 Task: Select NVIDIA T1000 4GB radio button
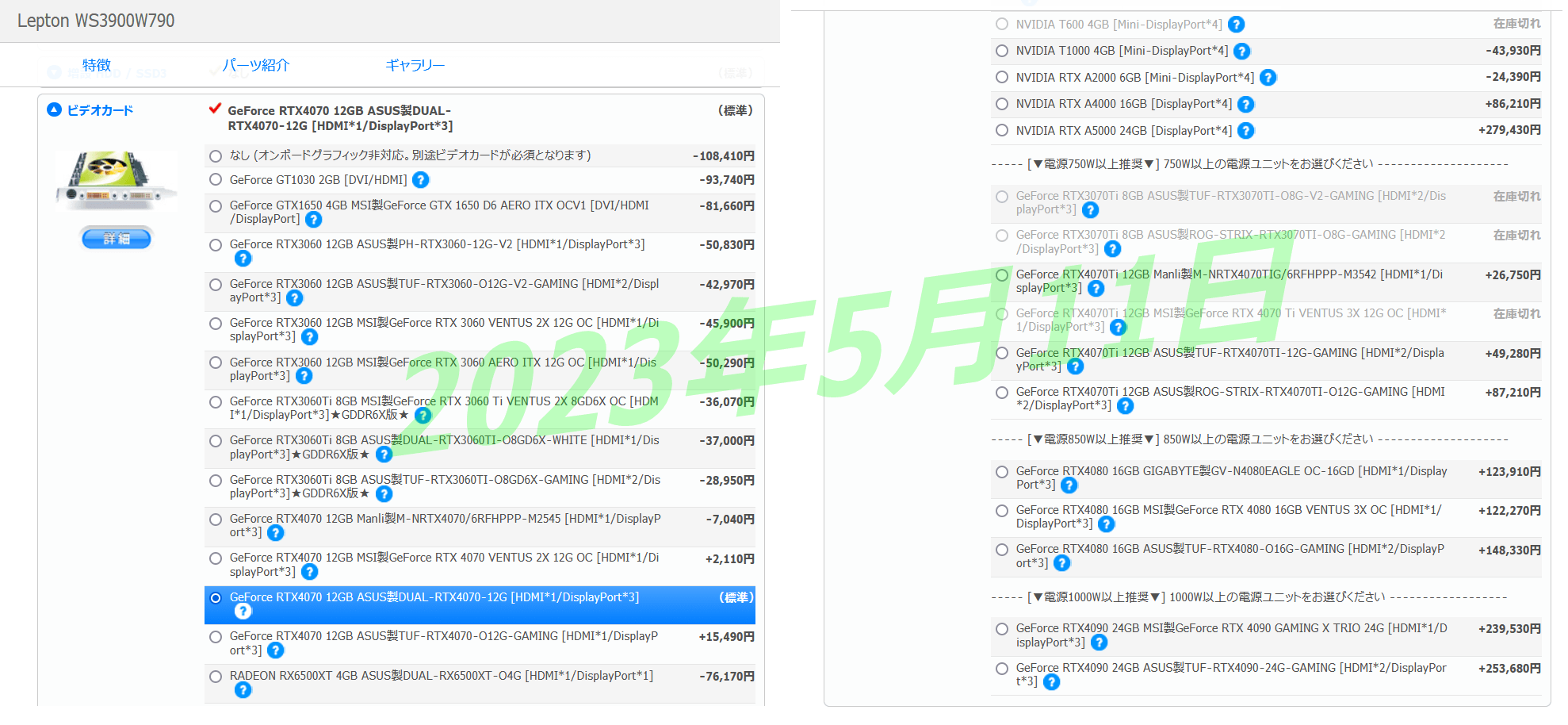click(x=1002, y=51)
